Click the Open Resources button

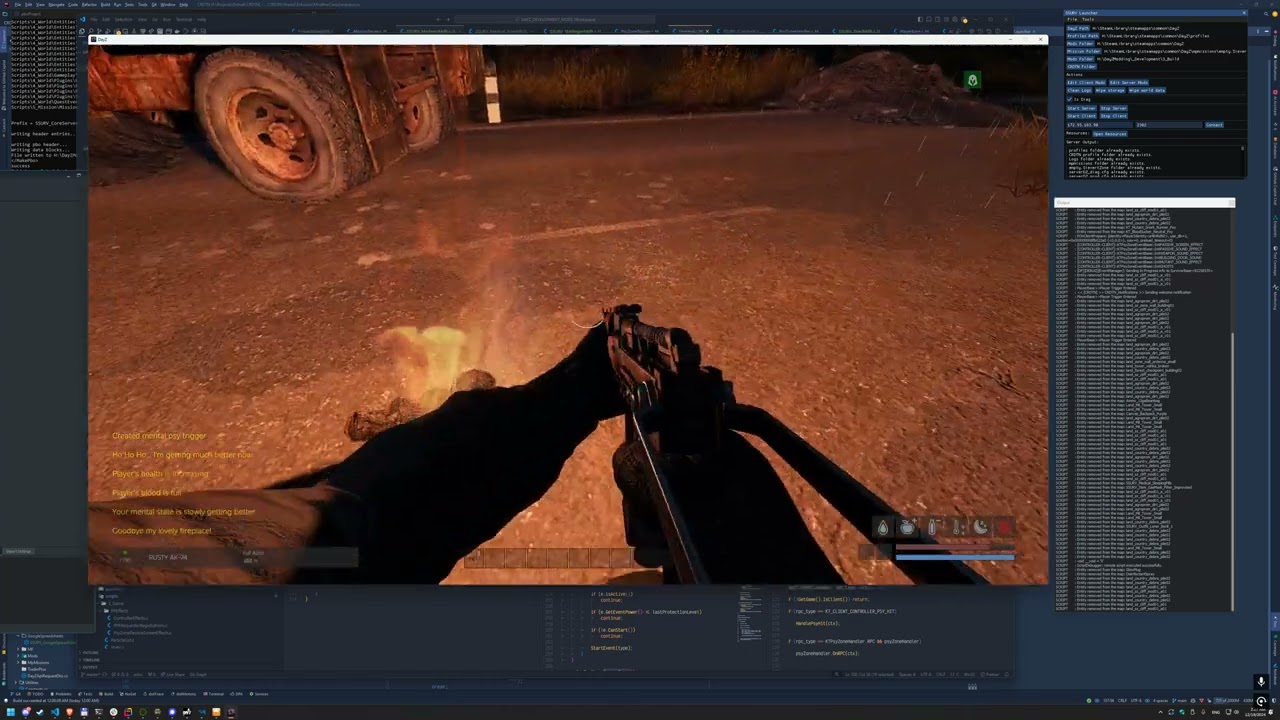coord(1110,134)
